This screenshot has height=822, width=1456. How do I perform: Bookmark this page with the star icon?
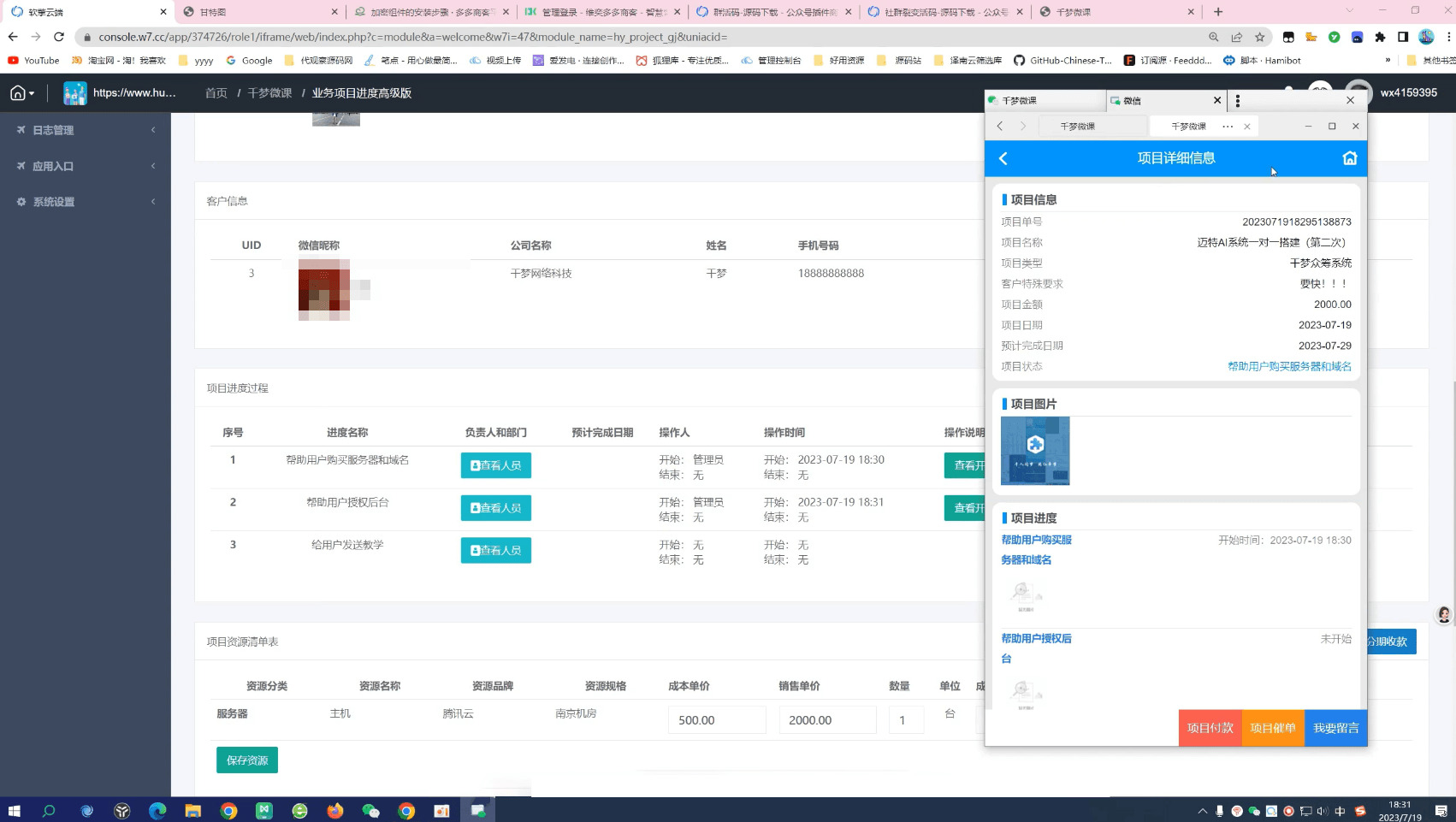(x=1259, y=37)
